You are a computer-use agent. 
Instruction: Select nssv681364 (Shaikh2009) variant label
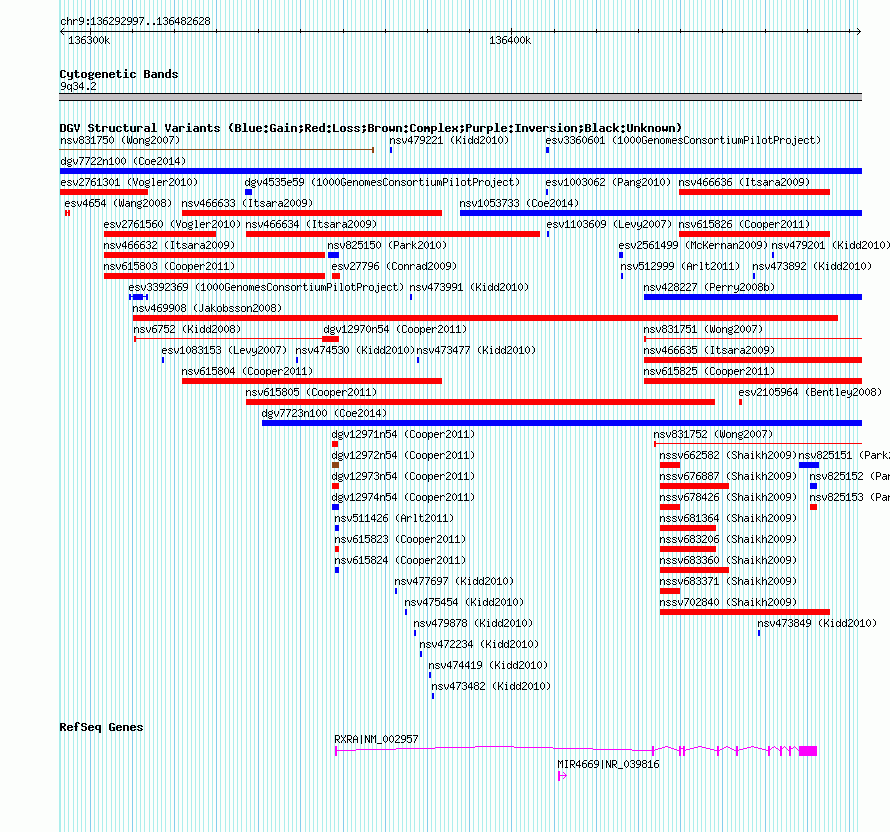728,518
